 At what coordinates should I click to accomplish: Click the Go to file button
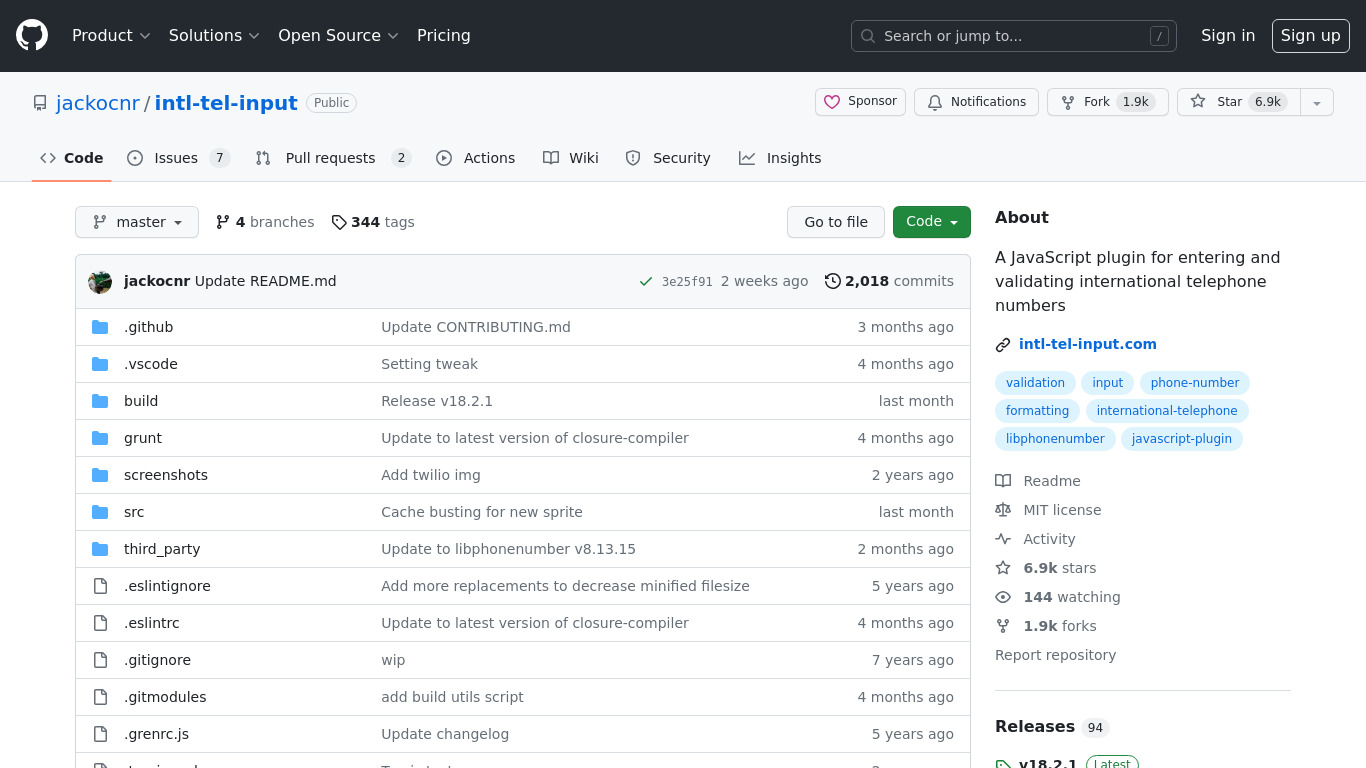point(836,222)
